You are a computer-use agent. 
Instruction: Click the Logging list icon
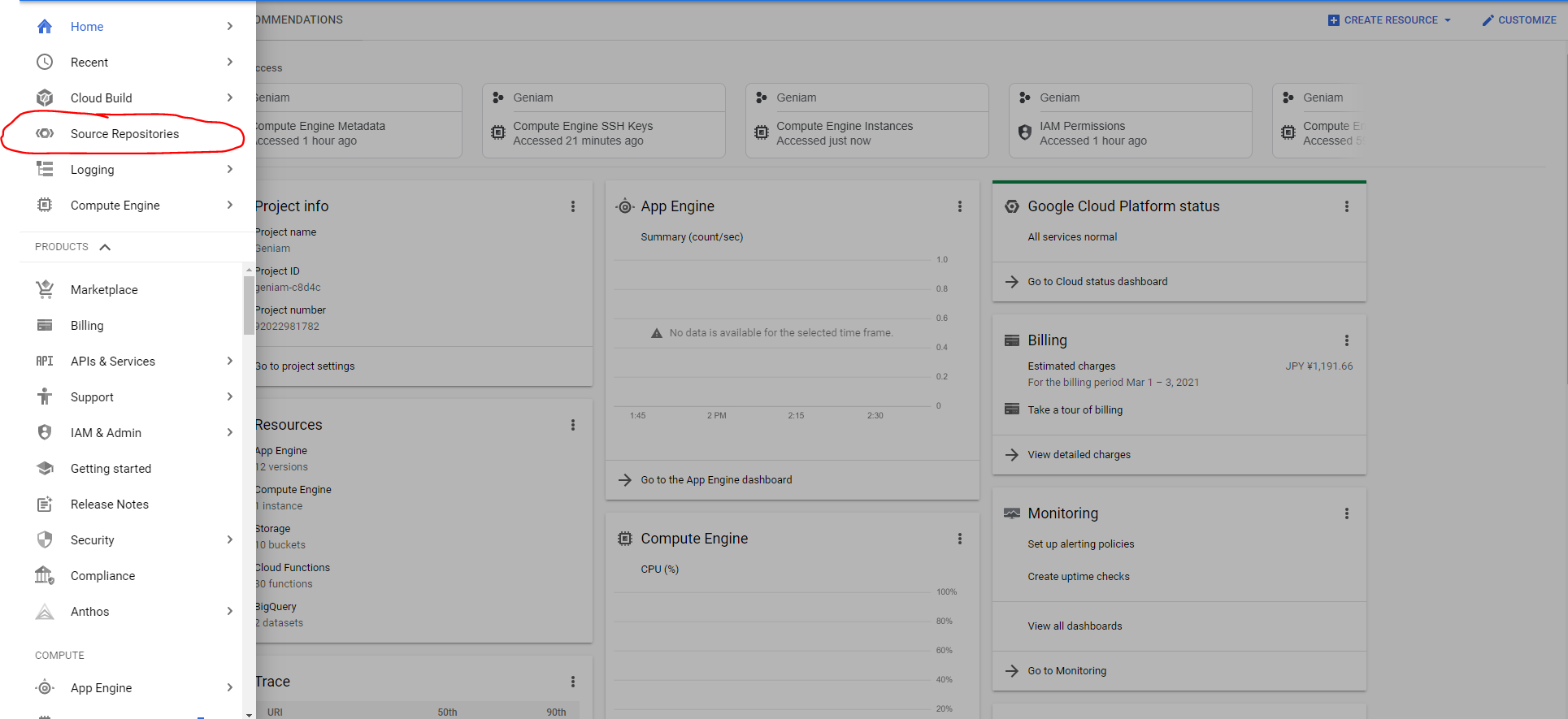pyautogui.click(x=45, y=170)
